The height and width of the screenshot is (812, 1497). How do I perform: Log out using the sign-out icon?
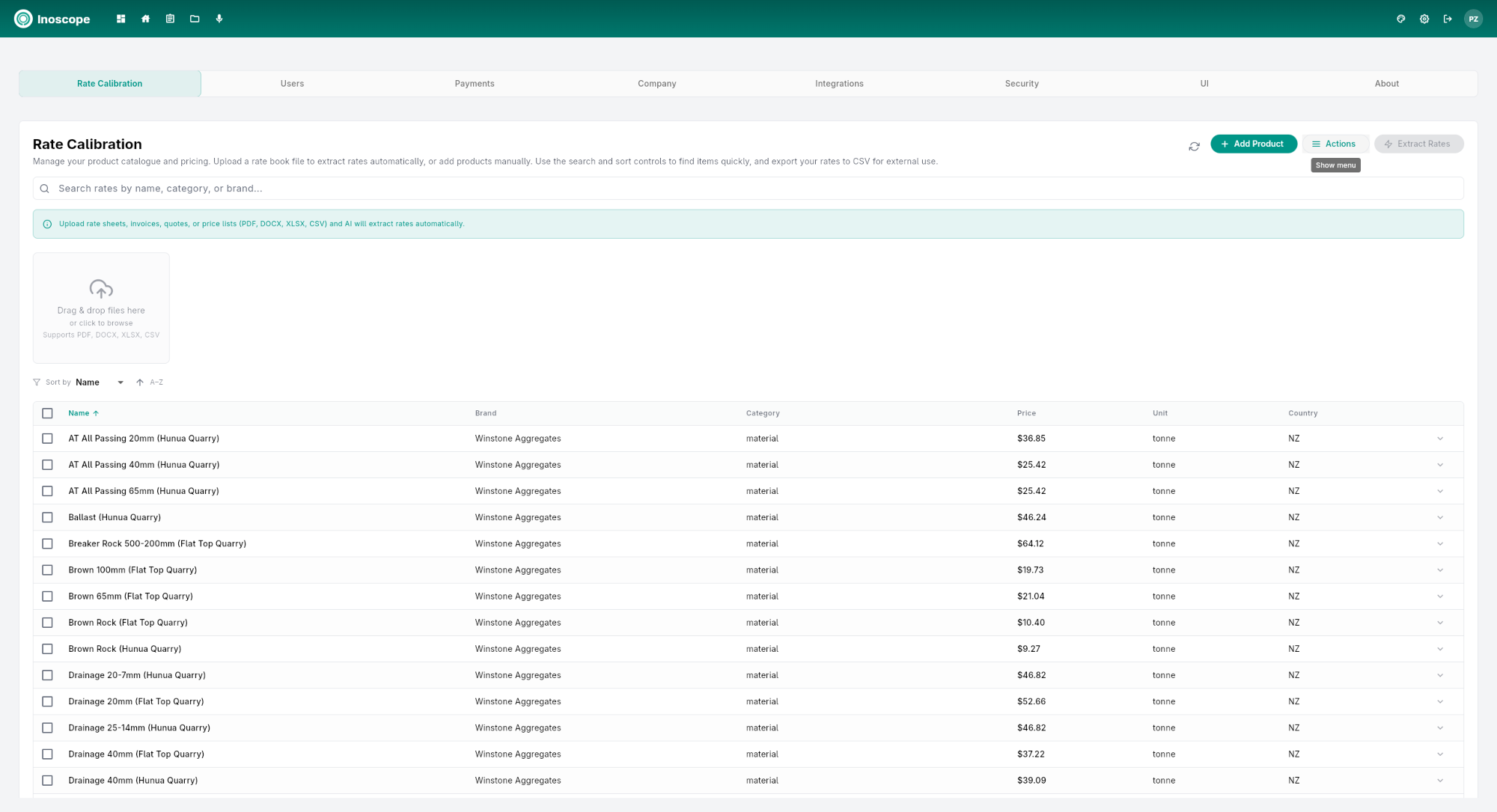click(x=1448, y=19)
